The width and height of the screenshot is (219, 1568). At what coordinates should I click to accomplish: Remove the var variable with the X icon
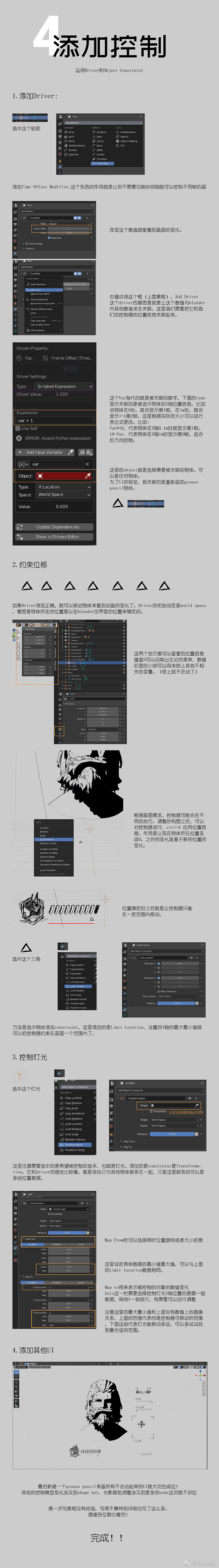point(88,464)
